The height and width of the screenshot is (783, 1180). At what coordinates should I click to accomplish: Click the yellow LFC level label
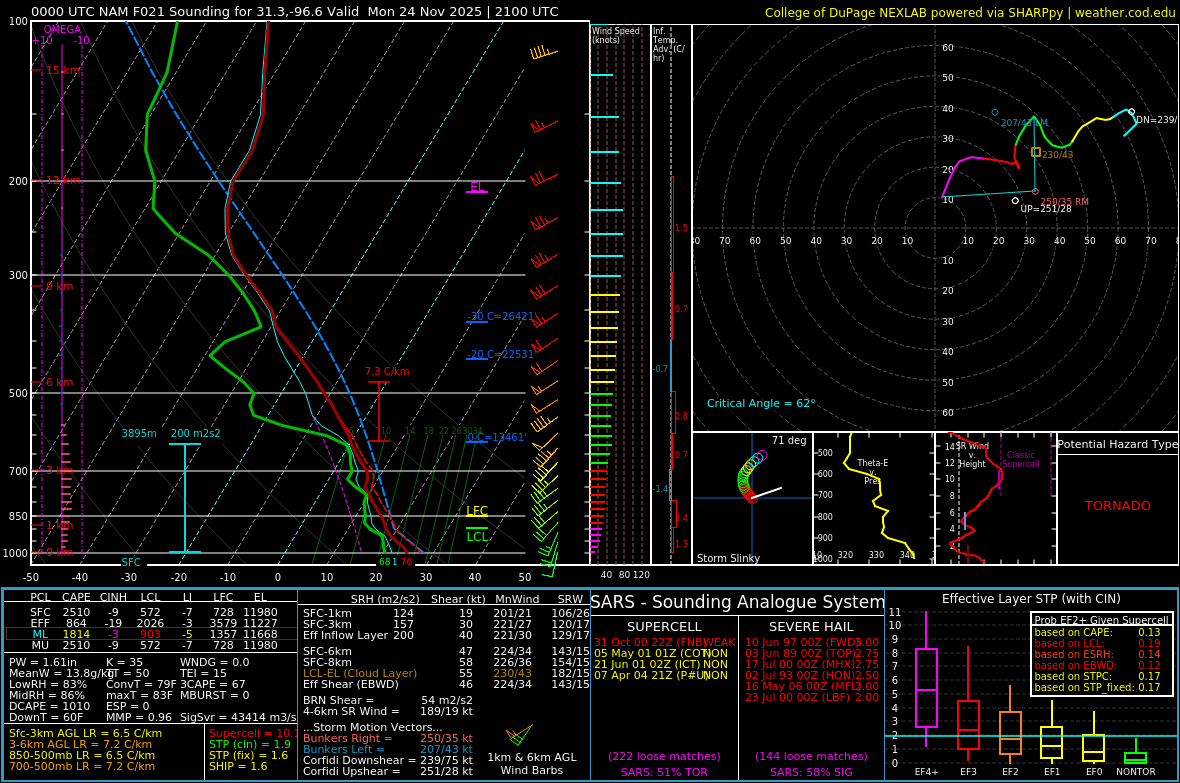click(x=477, y=510)
